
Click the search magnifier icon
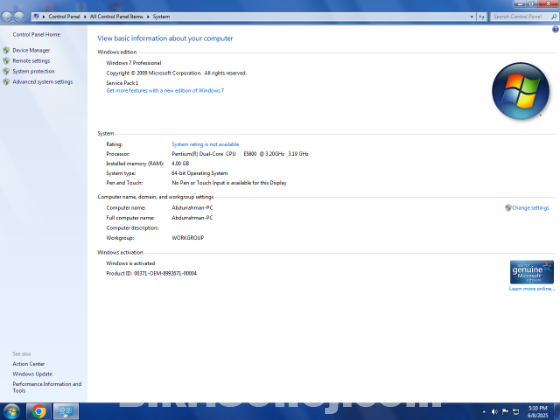pyautogui.click(x=554, y=16)
